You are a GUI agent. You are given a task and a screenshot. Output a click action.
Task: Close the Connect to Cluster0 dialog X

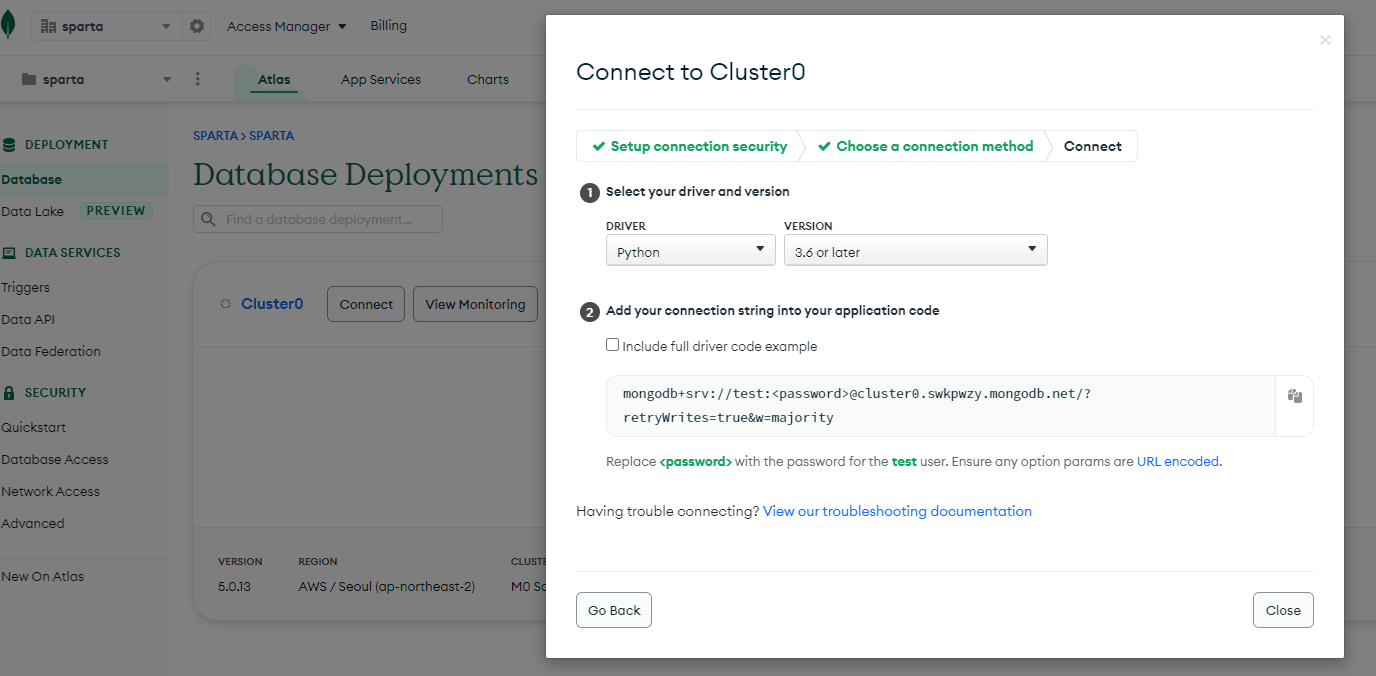coord(1325,40)
